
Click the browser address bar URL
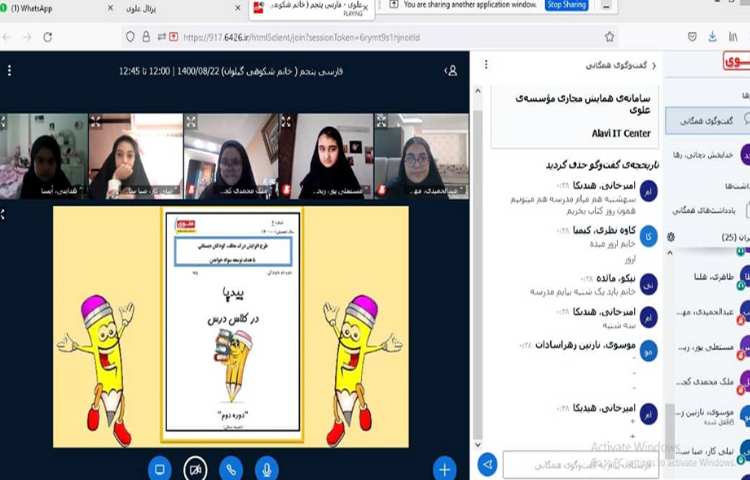(301, 37)
